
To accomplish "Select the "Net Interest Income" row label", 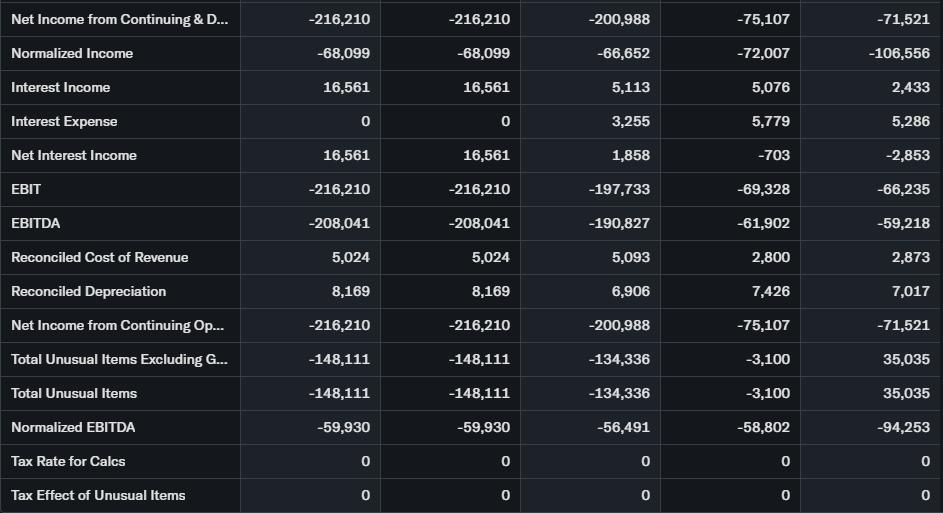I will (74, 156).
